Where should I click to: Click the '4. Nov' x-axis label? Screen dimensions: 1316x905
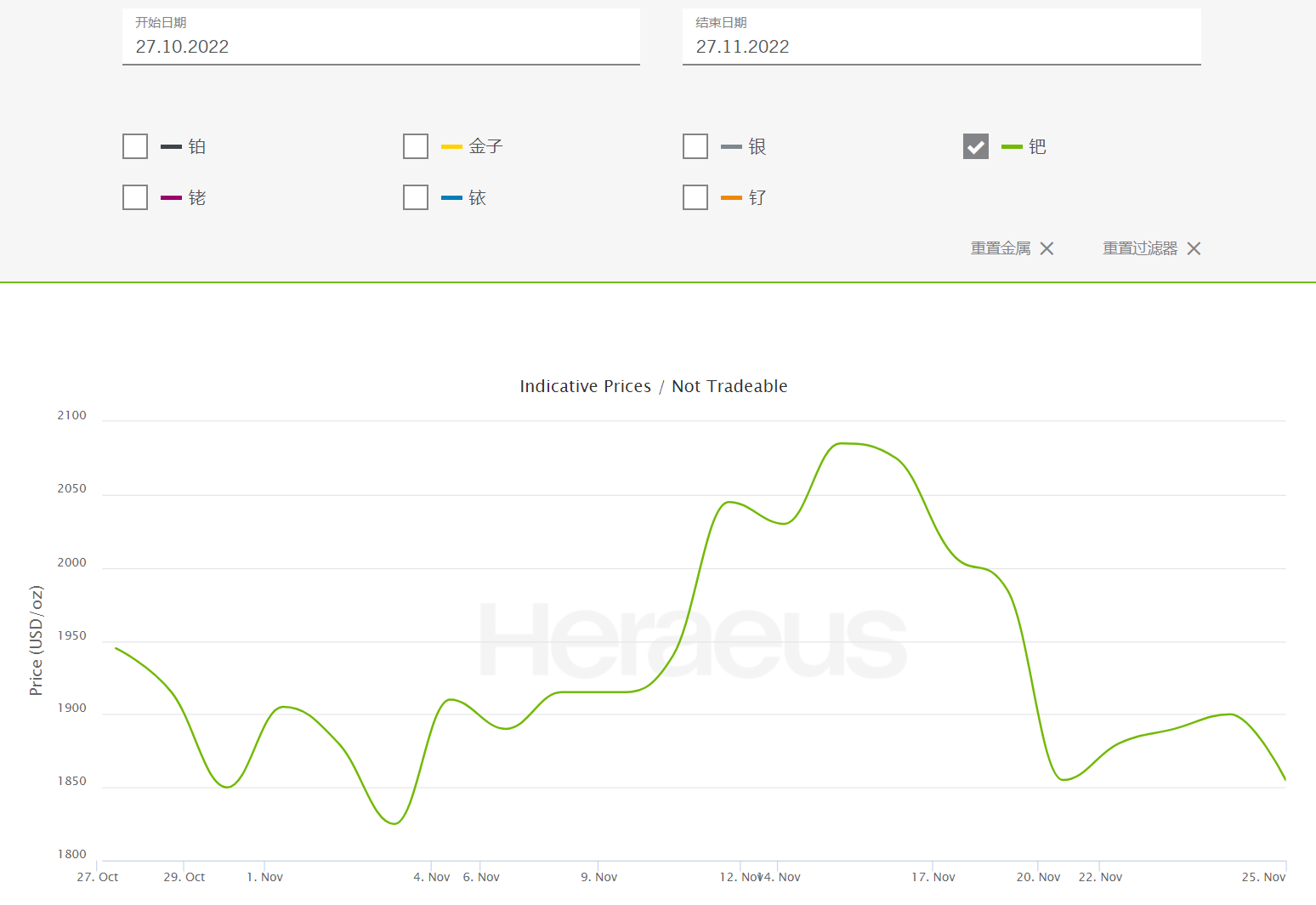click(432, 877)
